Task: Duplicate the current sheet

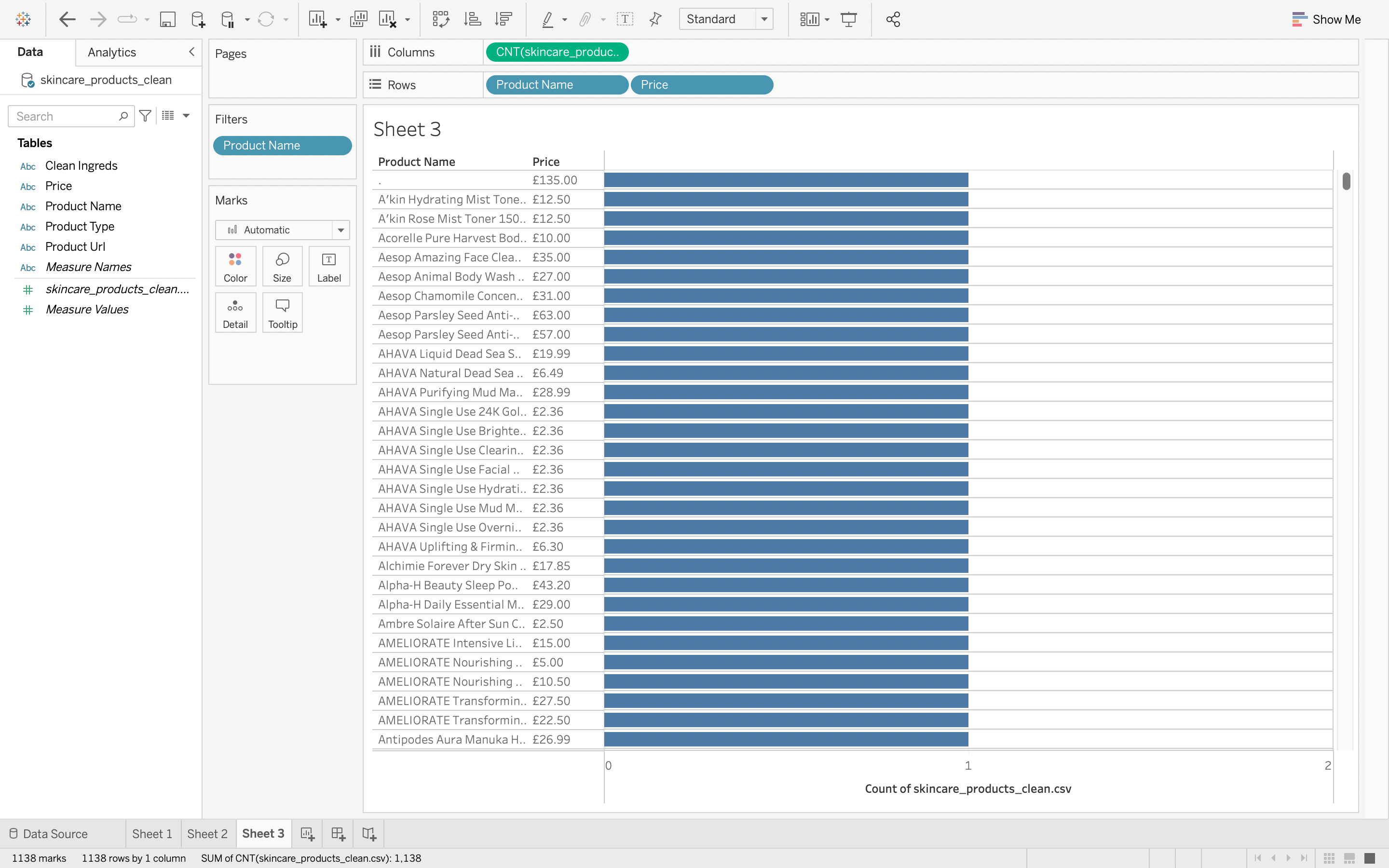Action: pos(358,19)
